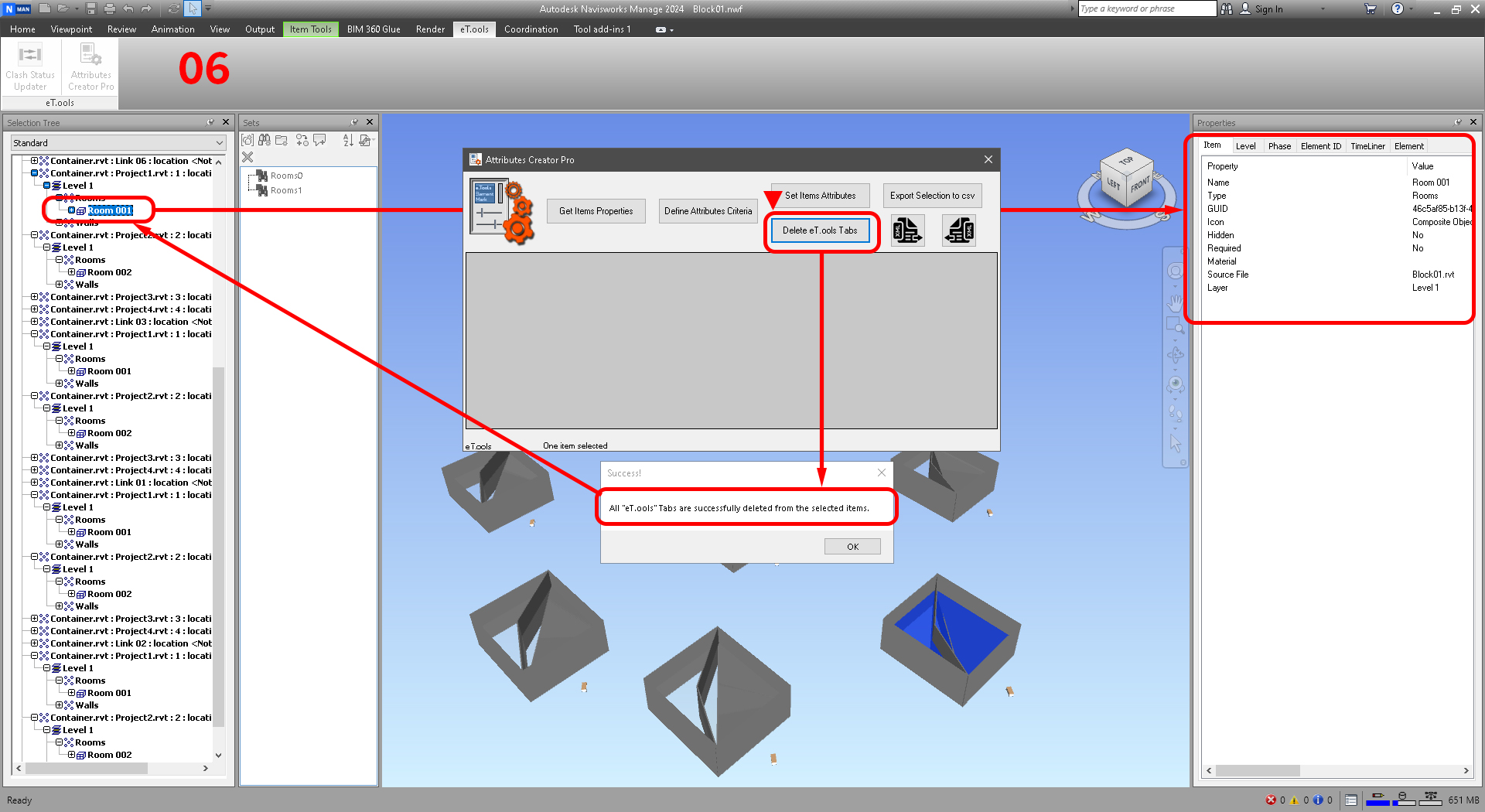Screen dimensions: 1485x812
Task: Click OK in the Success dialog
Action: (852, 547)
